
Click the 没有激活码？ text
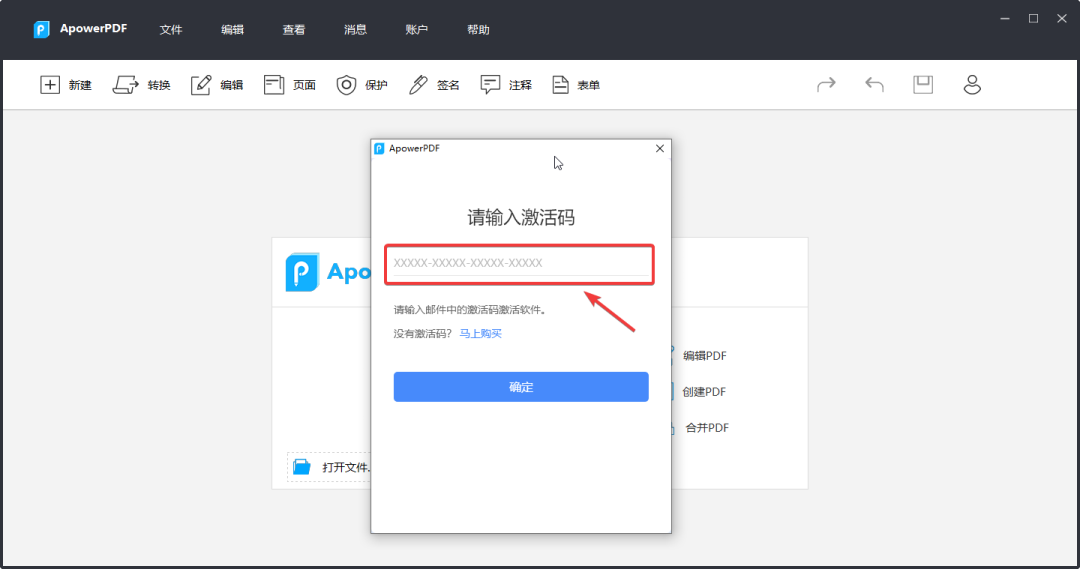click(423, 333)
